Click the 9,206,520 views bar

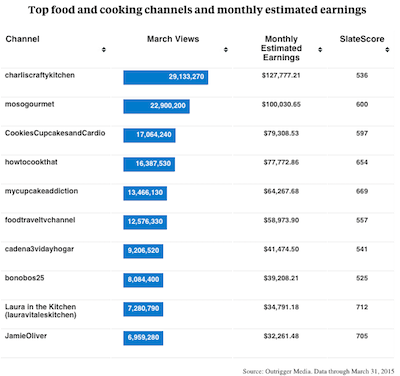143,251
